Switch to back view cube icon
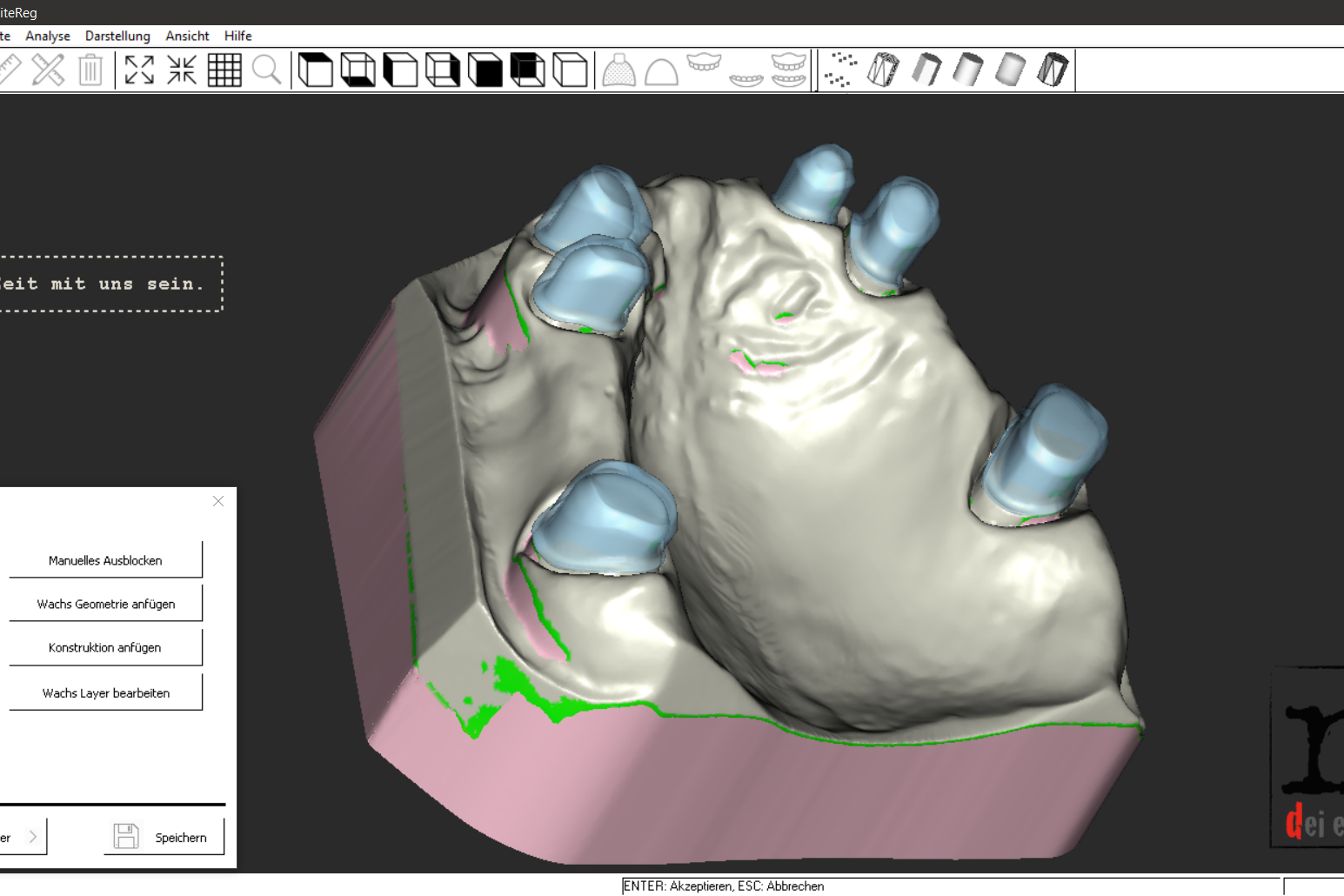Viewport: 1344px width, 896px height. 528,70
